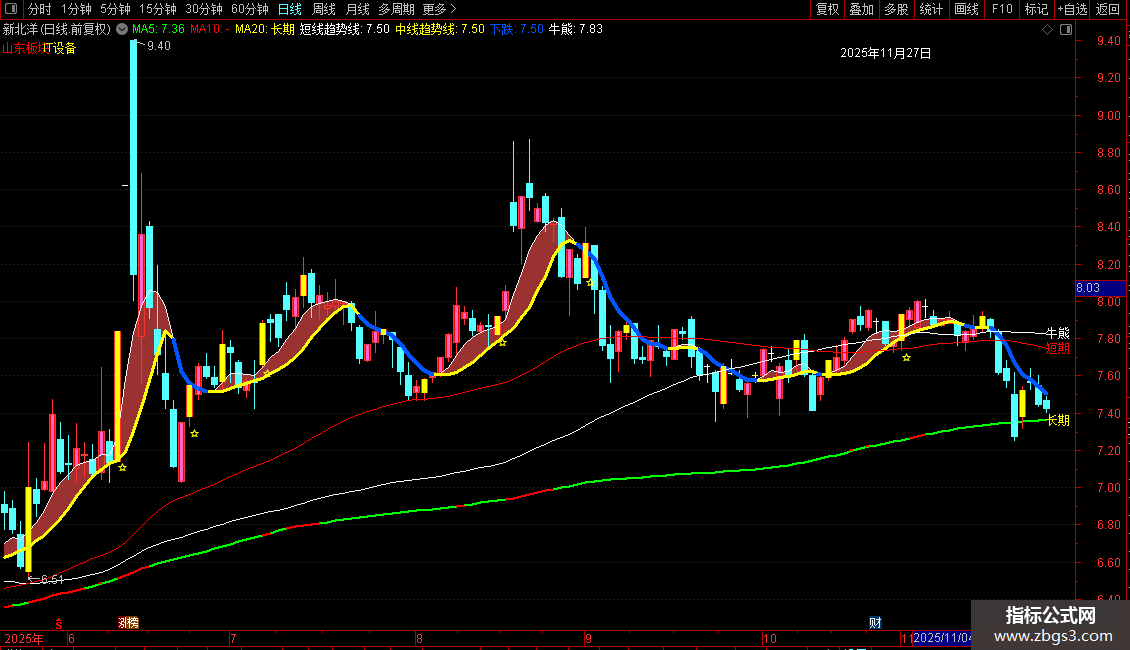The height and width of the screenshot is (650, 1130).
Task: Click the 2025/11/04 date tag on time axis
Action: (941, 638)
